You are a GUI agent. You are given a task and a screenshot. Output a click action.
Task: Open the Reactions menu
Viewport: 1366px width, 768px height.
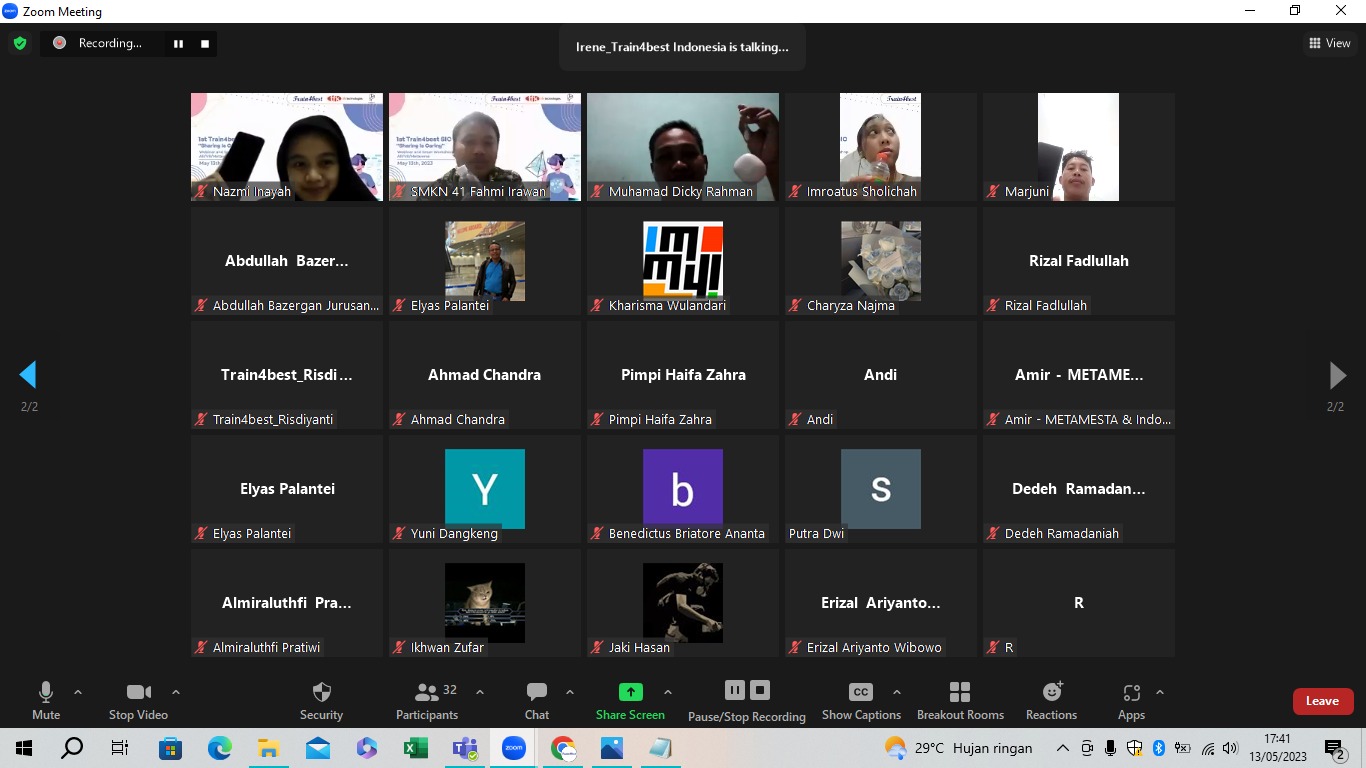coord(1051,693)
